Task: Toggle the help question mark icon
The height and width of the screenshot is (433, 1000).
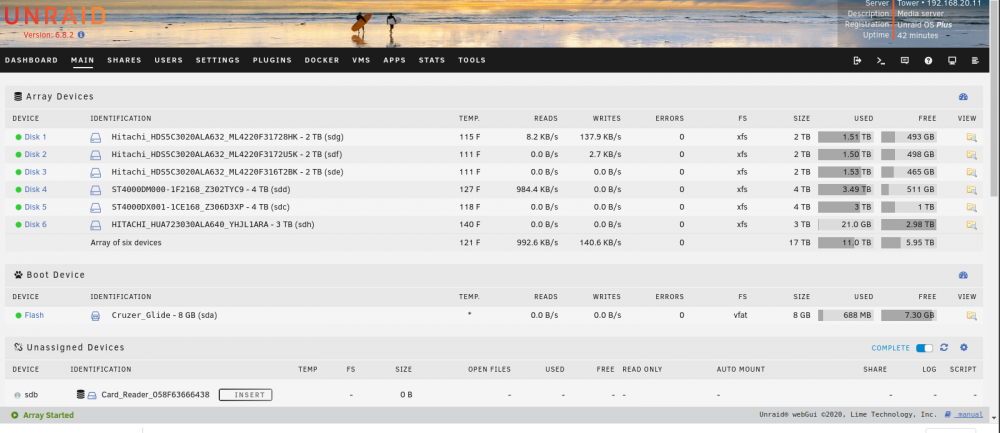Action: point(929,61)
